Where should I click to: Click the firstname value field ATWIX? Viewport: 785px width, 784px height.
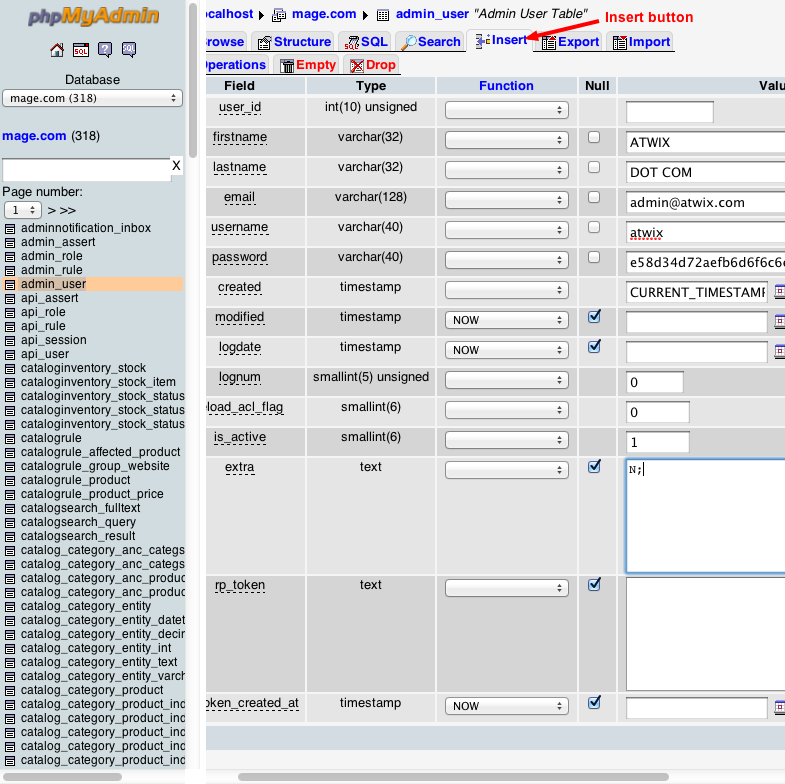705,143
